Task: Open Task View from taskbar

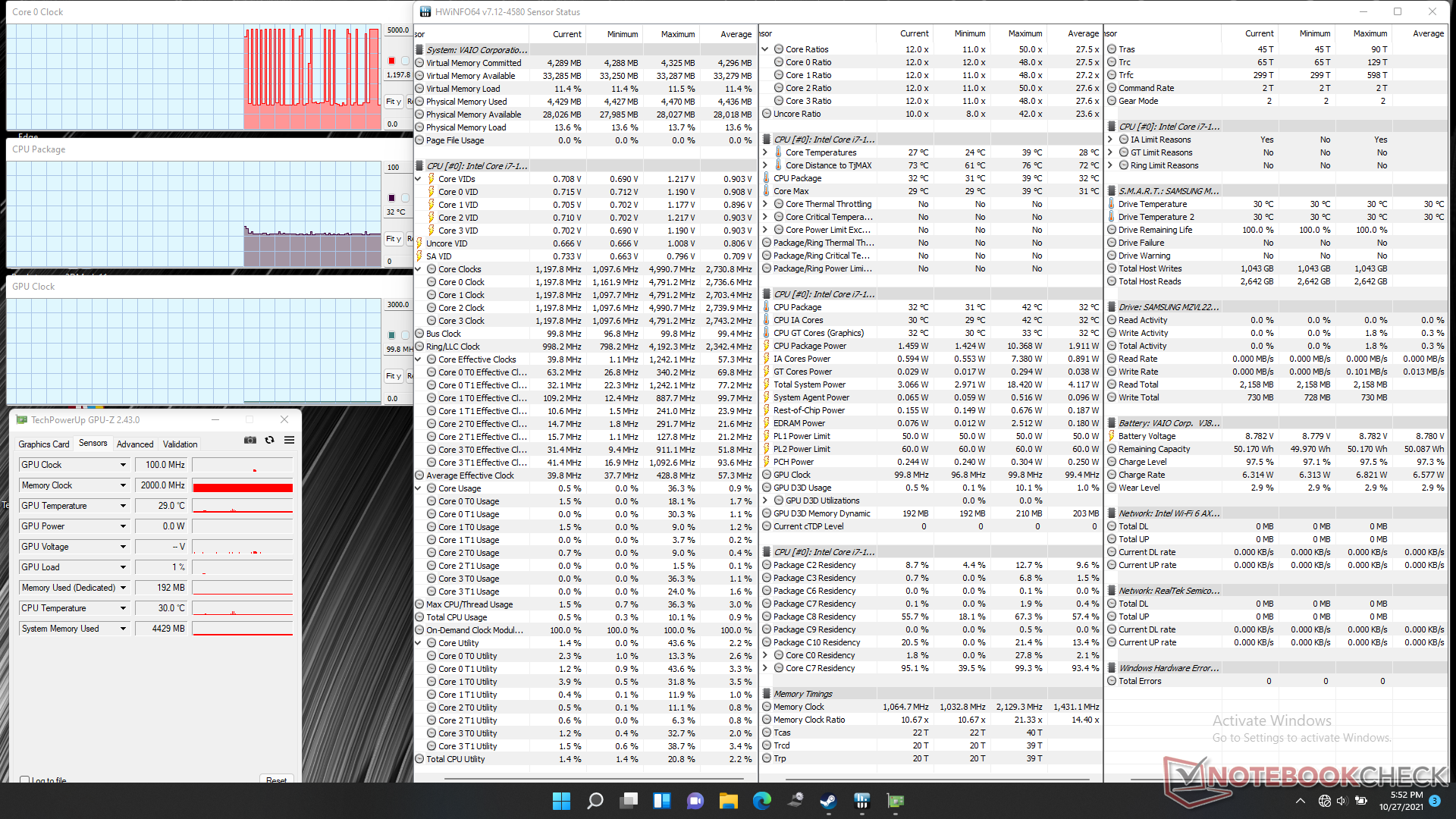Action: 629,801
